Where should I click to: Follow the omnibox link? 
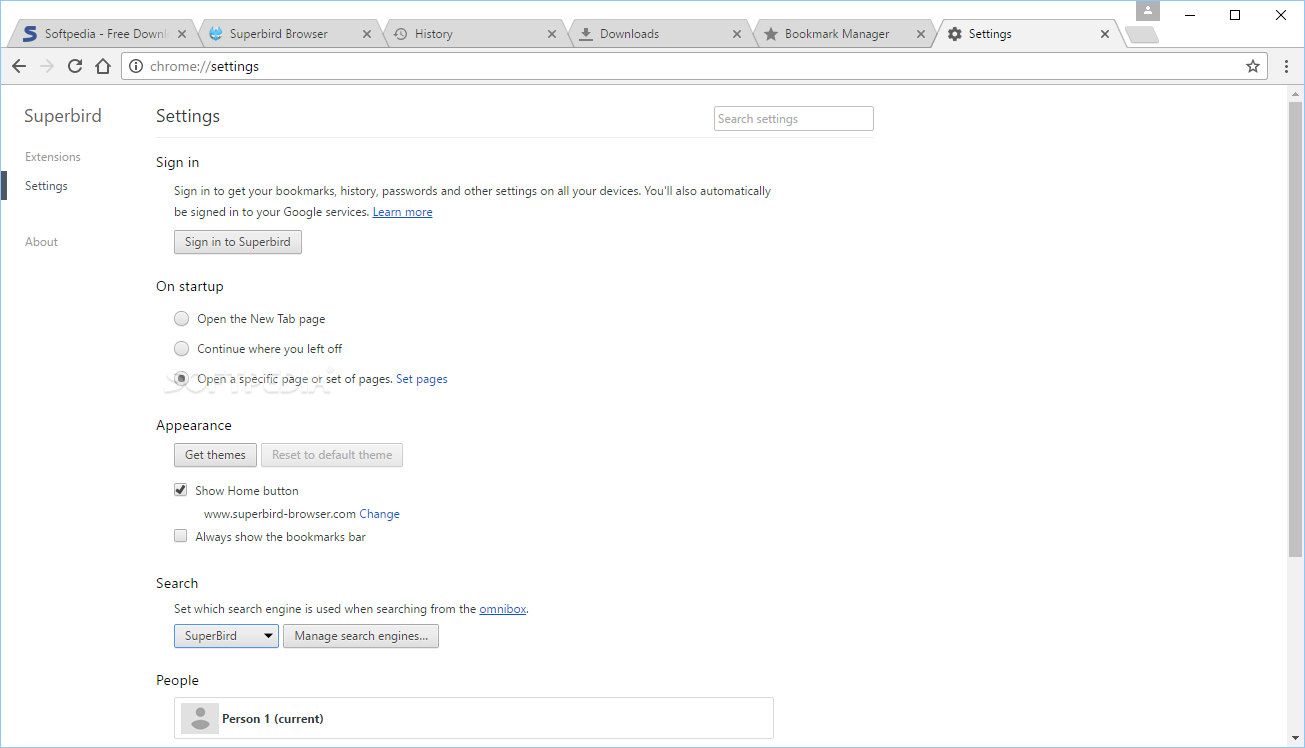(503, 609)
